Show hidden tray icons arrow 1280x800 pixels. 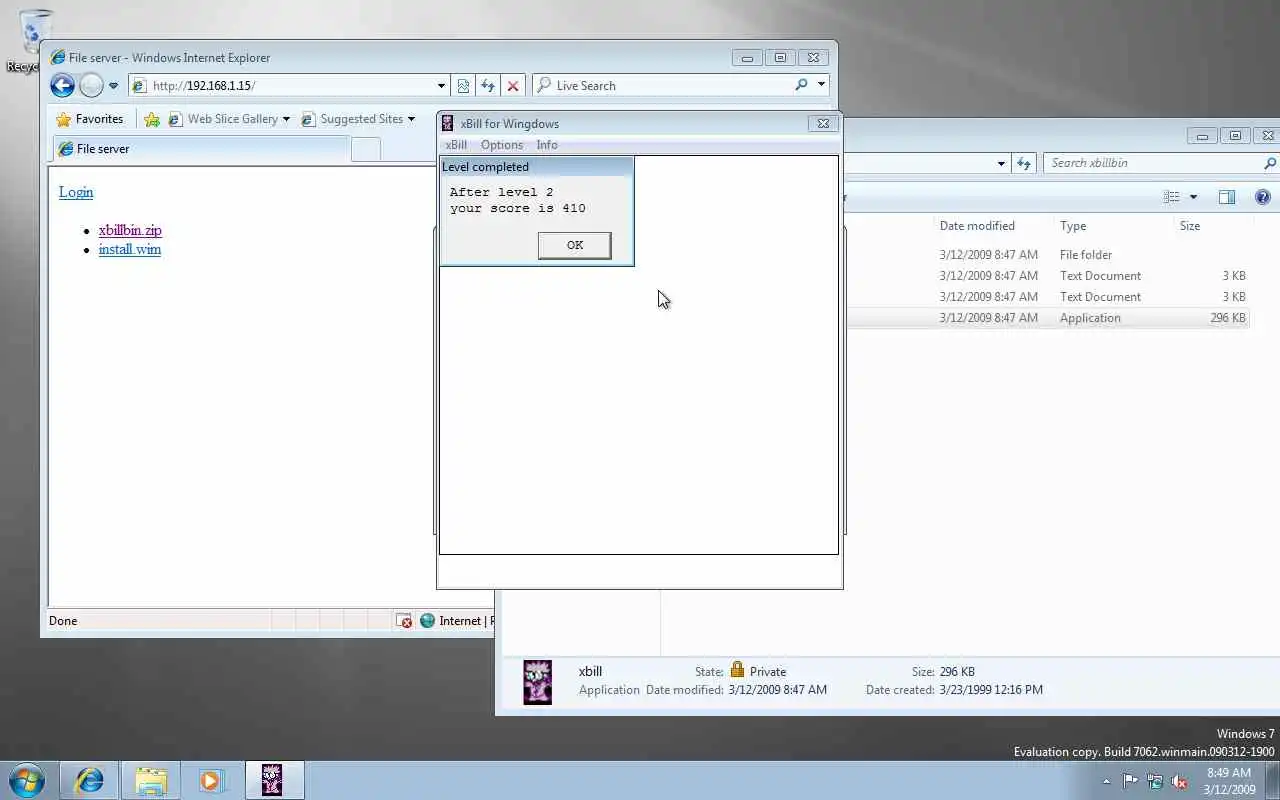point(1106,782)
